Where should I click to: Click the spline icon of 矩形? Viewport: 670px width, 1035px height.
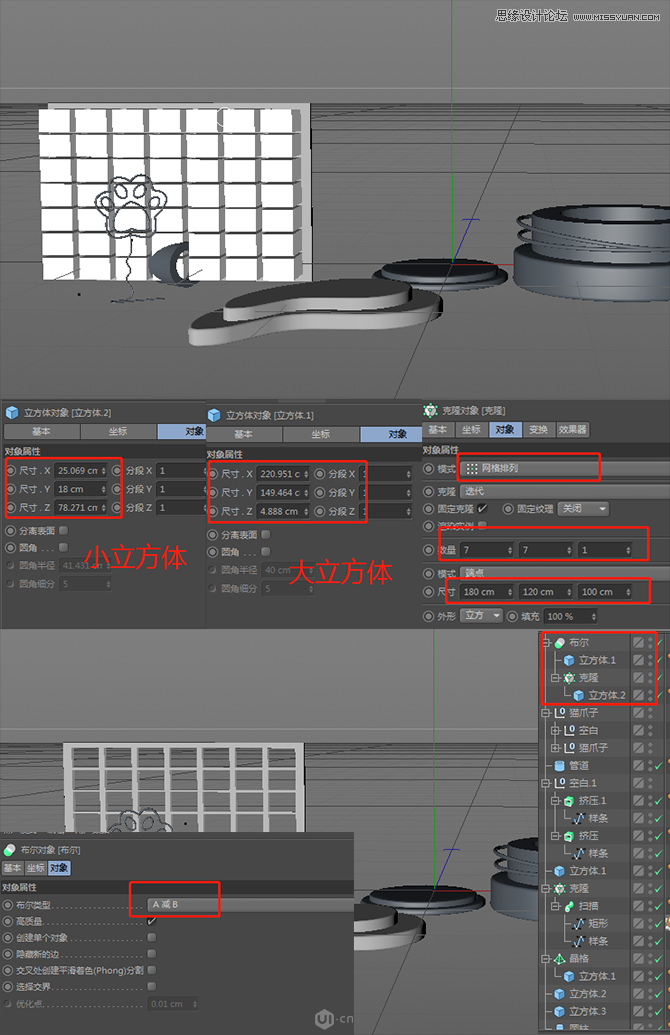point(579,923)
